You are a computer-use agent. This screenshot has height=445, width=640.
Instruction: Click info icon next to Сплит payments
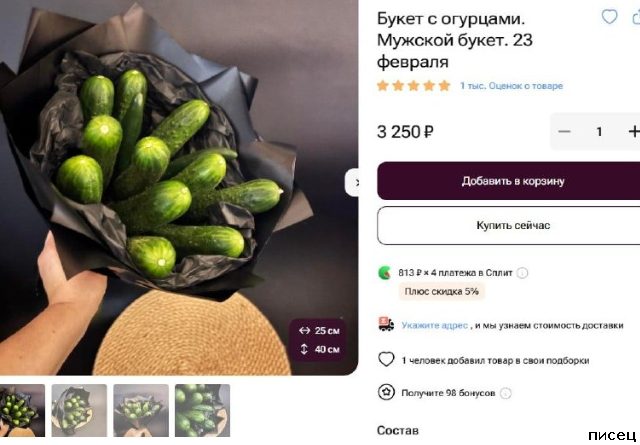[x=522, y=273]
